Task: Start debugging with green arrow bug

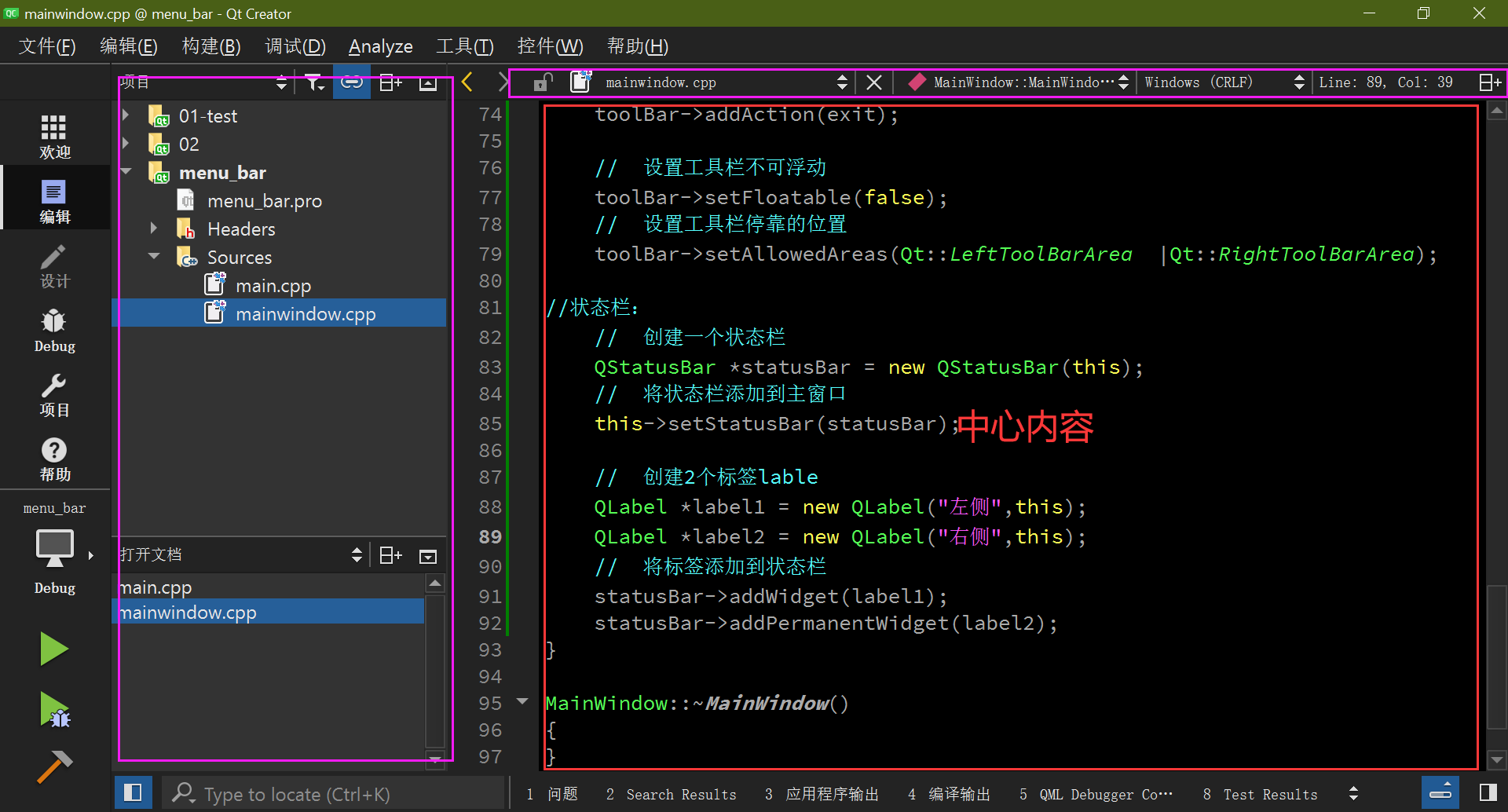Action: (54, 710)
